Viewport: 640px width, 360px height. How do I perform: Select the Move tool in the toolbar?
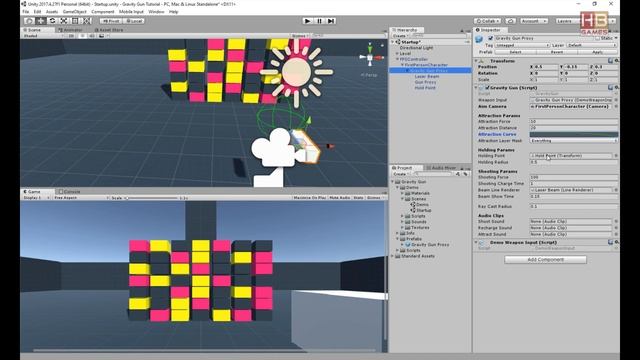tap(41, 21)
